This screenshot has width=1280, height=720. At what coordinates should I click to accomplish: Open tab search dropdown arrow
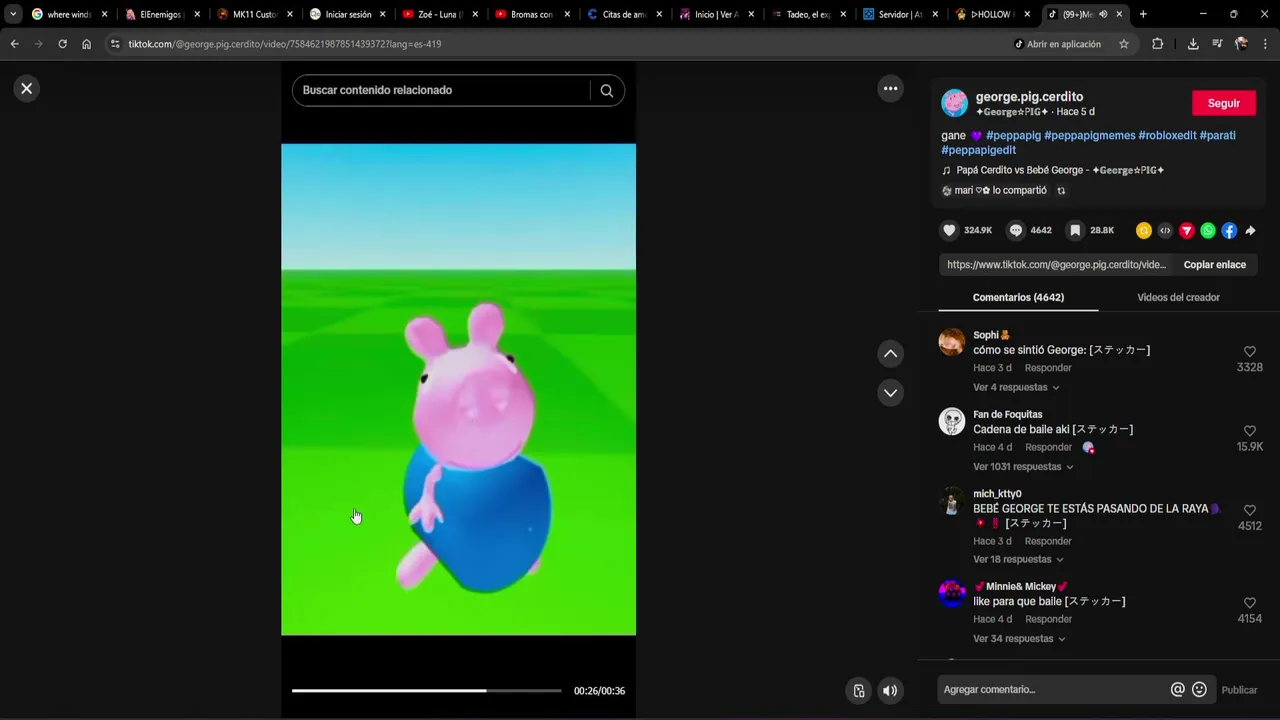(13, 14)
